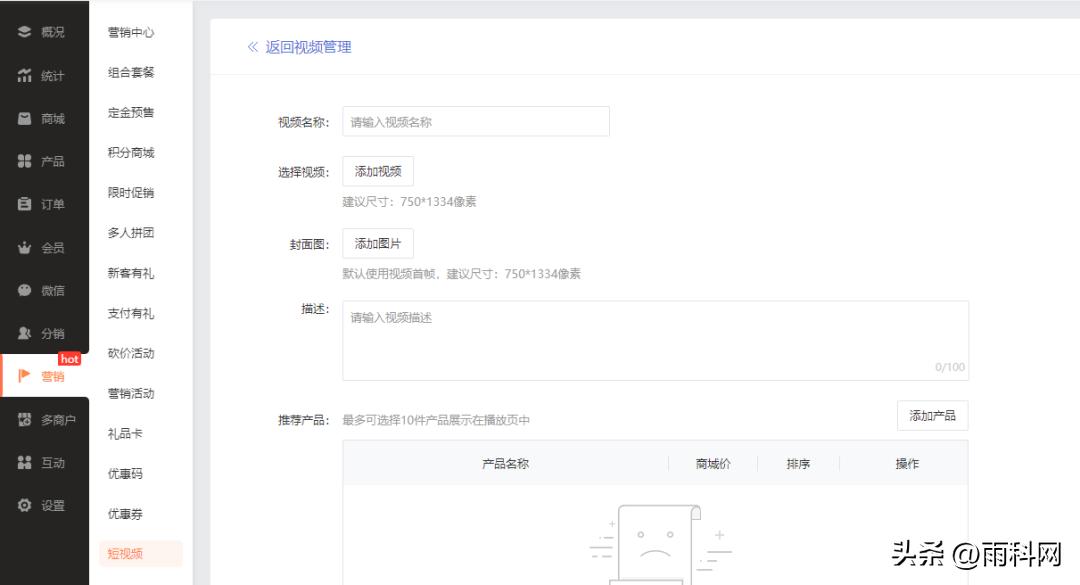
Task: Click the 添加视频 add video button
Action: [x=377, y=171]
